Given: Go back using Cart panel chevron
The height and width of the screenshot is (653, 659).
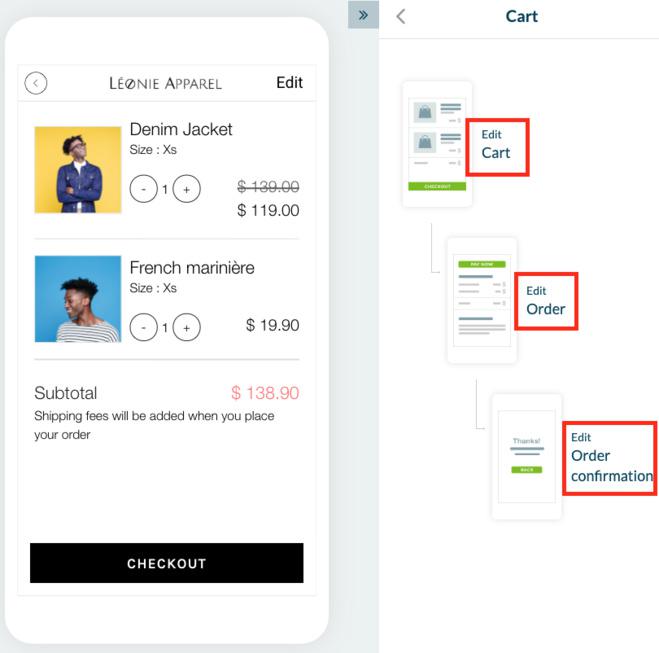Looking at the screenshot, I should (401, 16).
